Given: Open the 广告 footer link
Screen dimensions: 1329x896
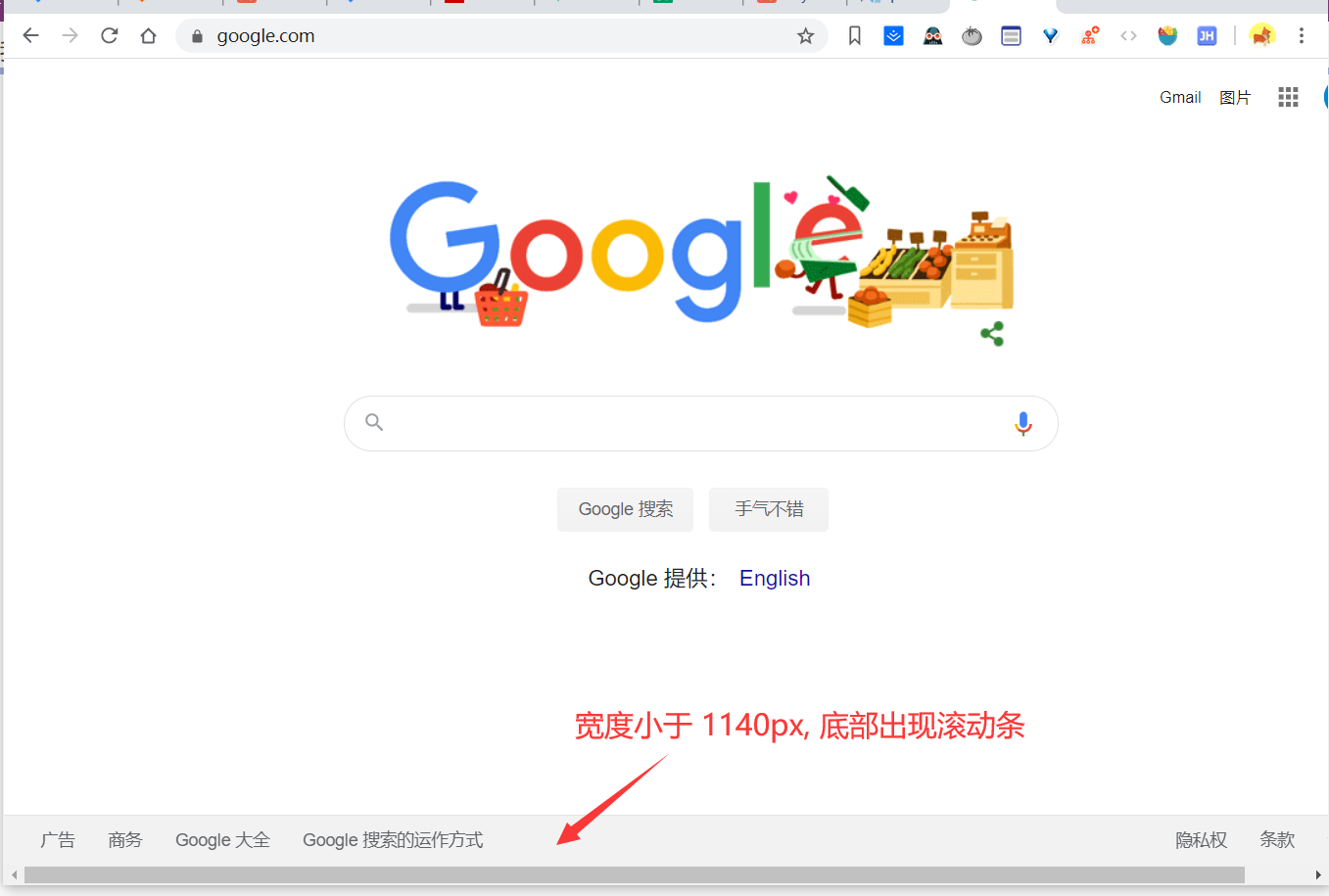Looking at the screenshot, I should pos(58,840).
